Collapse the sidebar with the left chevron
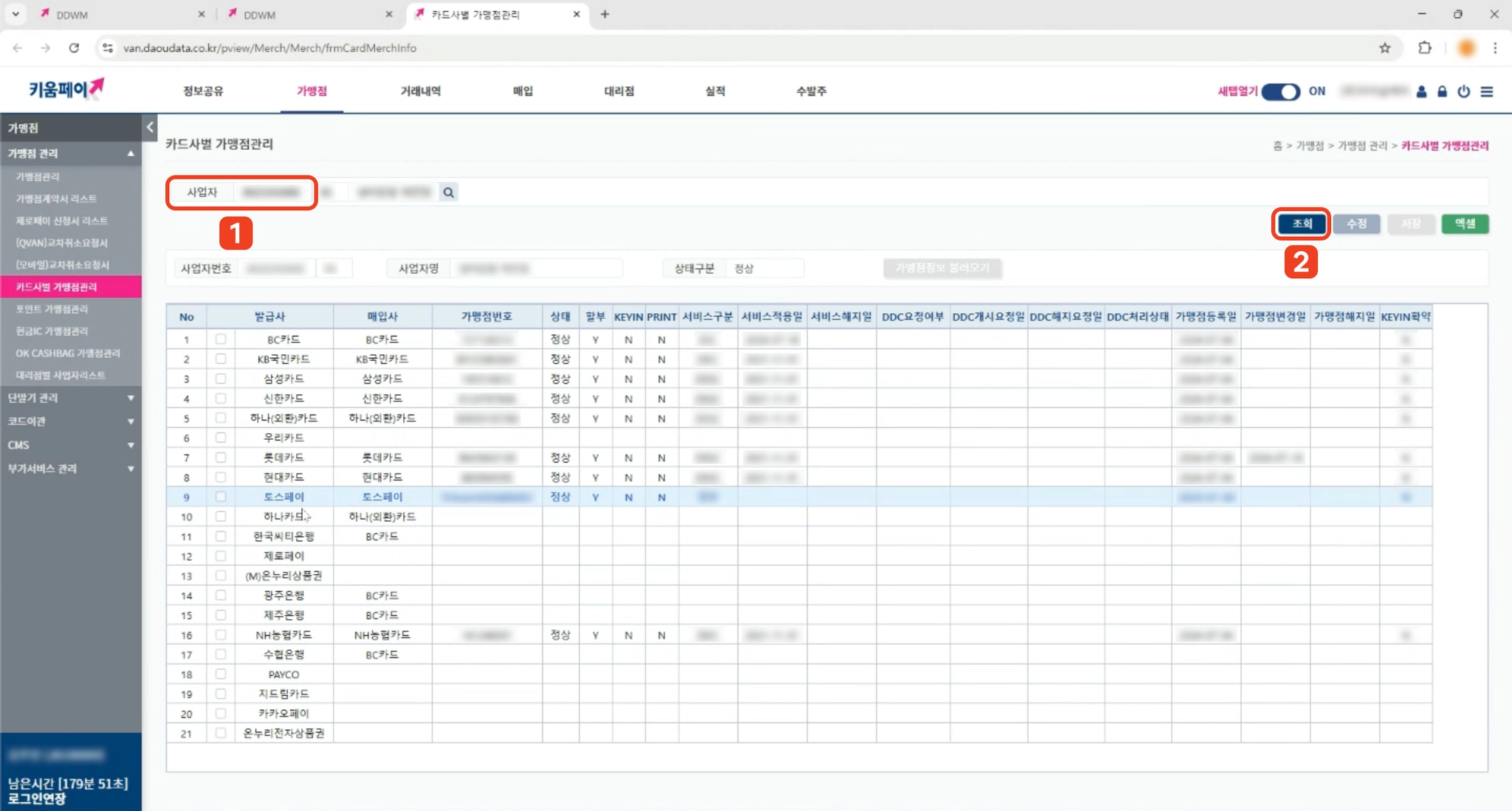 tap(150, 127)
